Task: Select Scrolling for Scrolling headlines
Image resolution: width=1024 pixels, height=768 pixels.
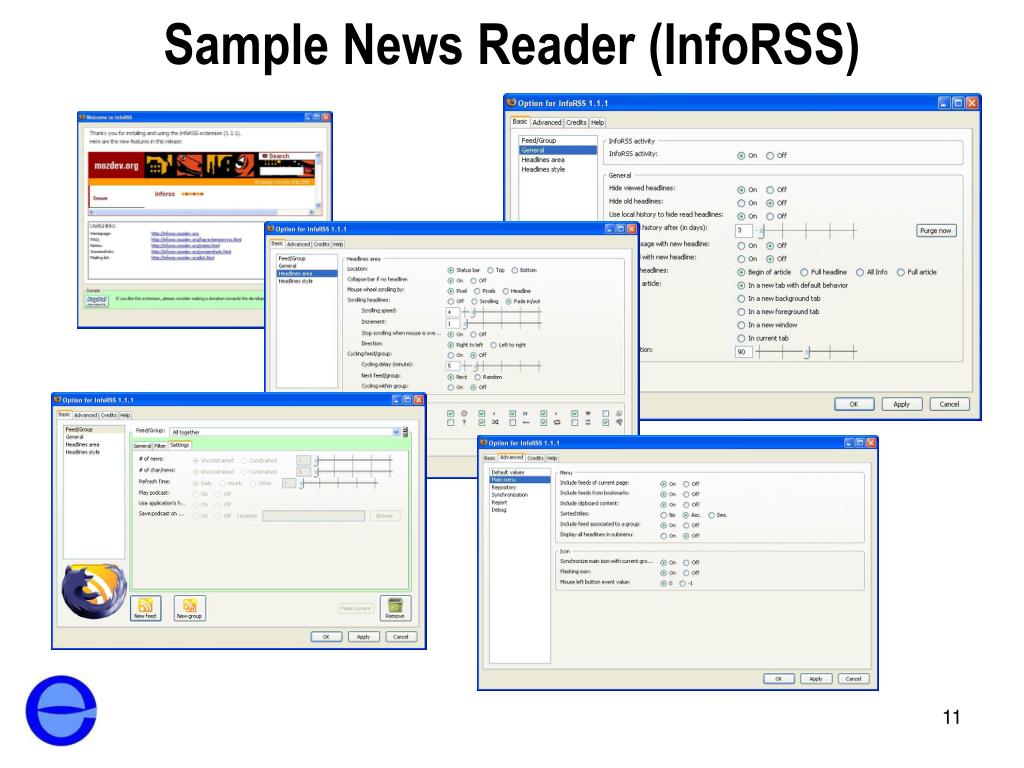Action: [x=474, y=302]
